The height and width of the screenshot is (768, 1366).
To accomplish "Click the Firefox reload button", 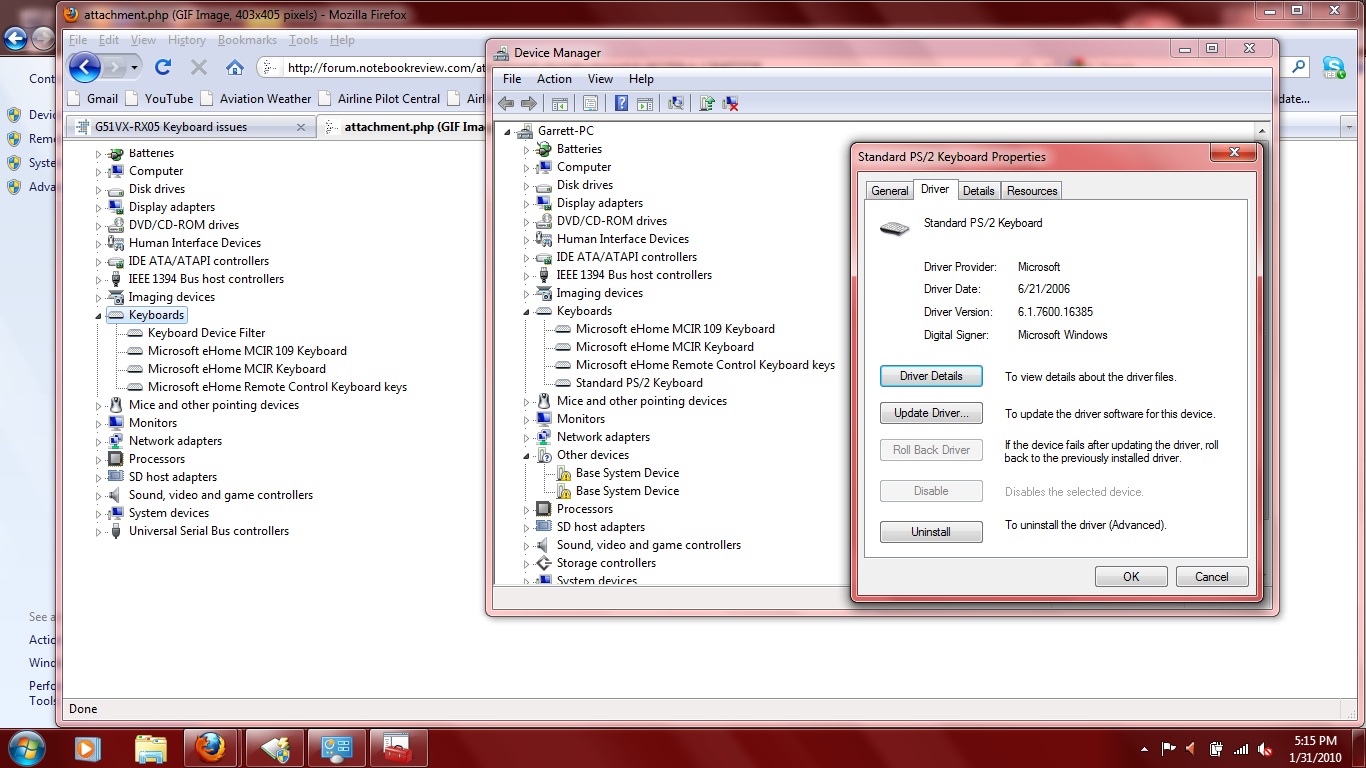I will (163, 67).
